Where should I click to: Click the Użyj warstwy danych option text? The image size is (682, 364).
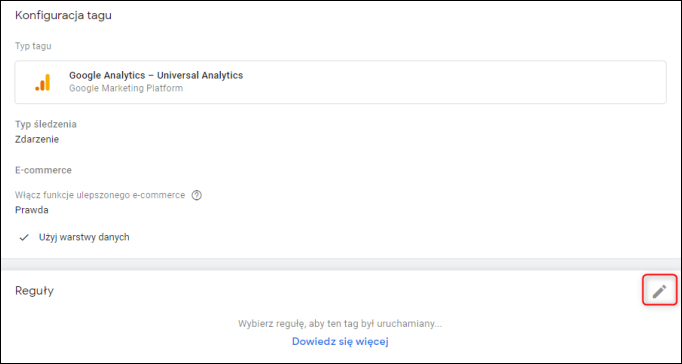84,237
